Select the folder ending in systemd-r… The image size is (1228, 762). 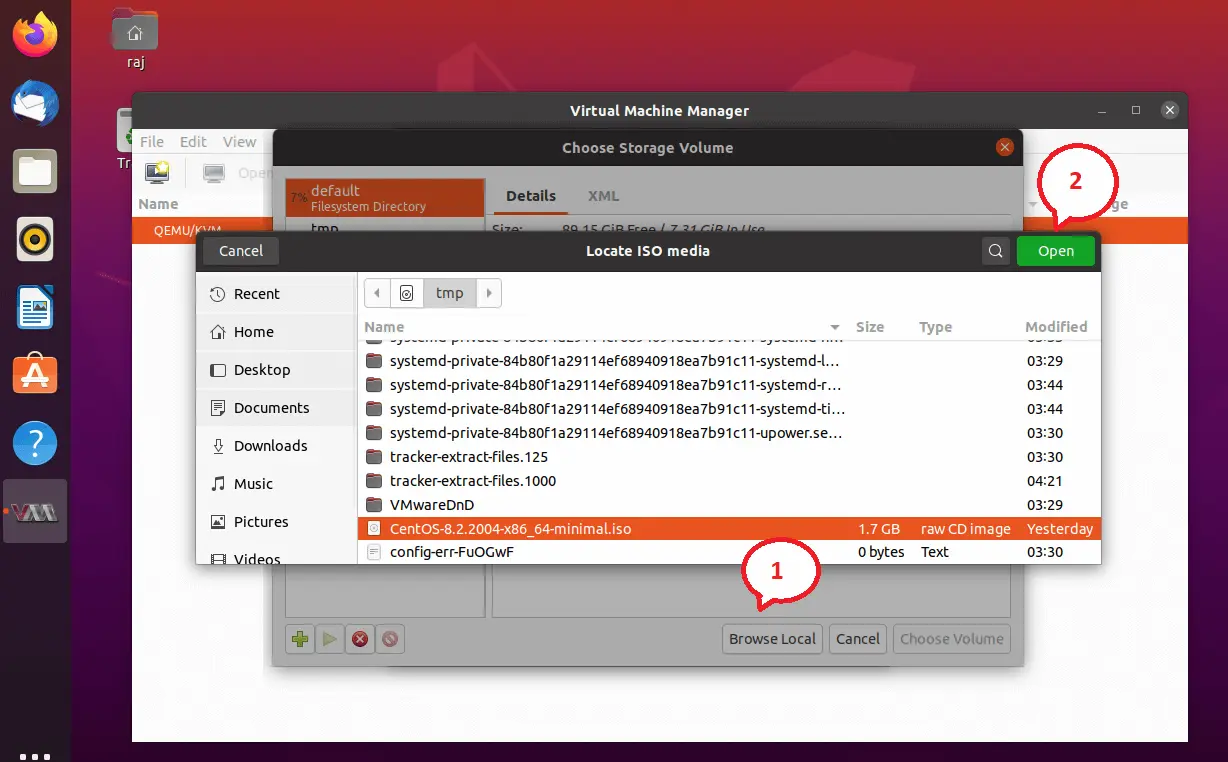[x=729, y=385]
